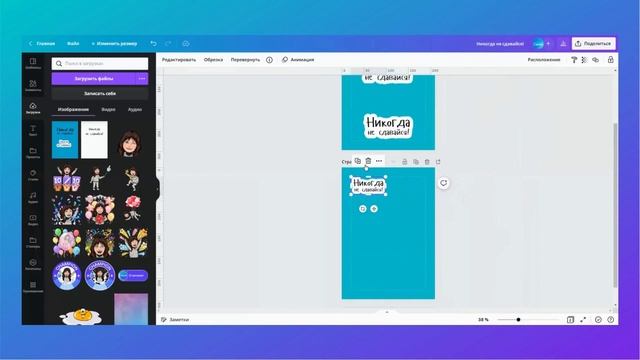Open grid view icon in bottom bar
The width and height of the screenshot is (640, 360).
570,320
